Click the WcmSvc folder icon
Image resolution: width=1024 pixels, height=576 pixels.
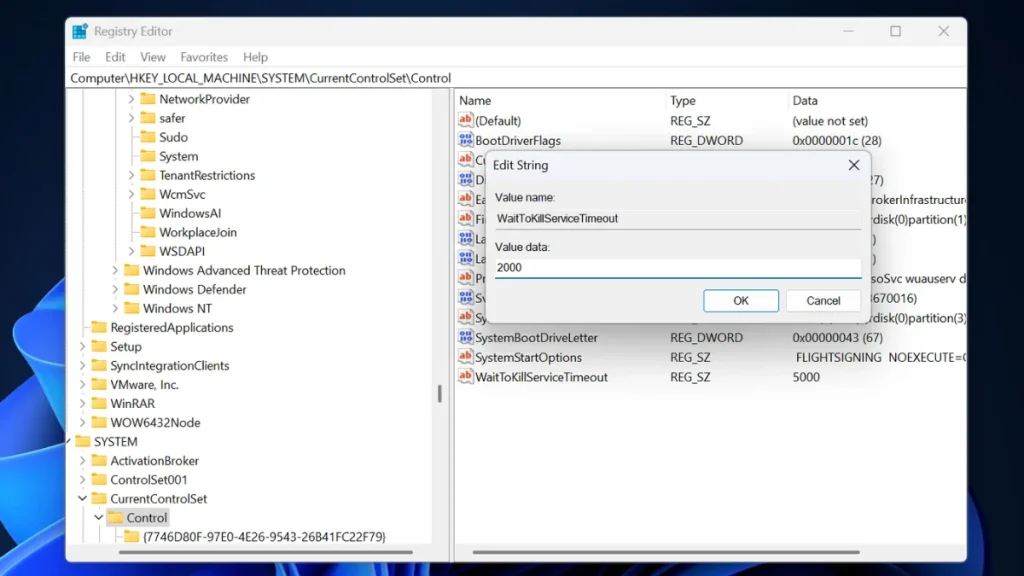[148, 194]
